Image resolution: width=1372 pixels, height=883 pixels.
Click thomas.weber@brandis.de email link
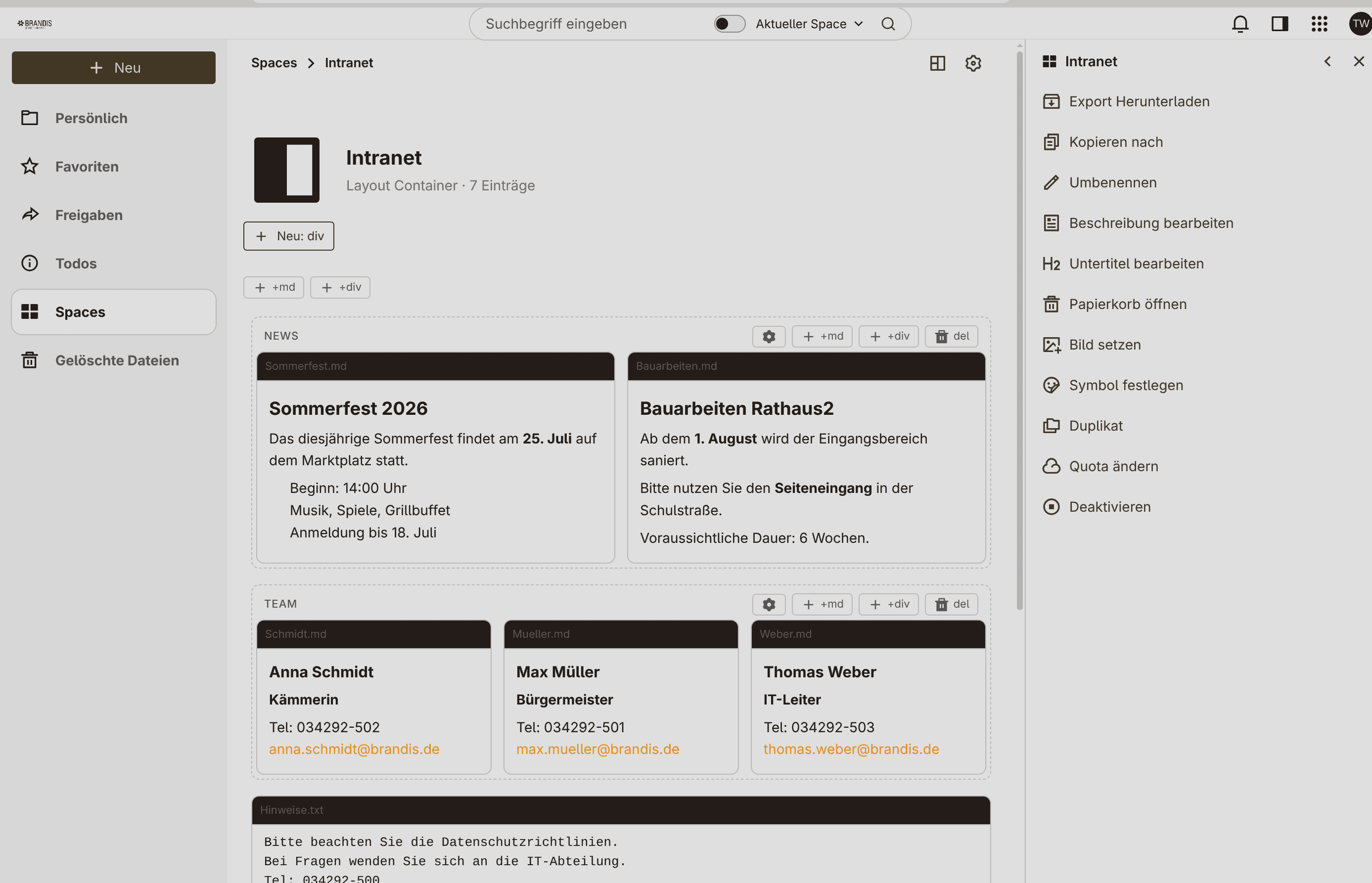tap(851, 750)
